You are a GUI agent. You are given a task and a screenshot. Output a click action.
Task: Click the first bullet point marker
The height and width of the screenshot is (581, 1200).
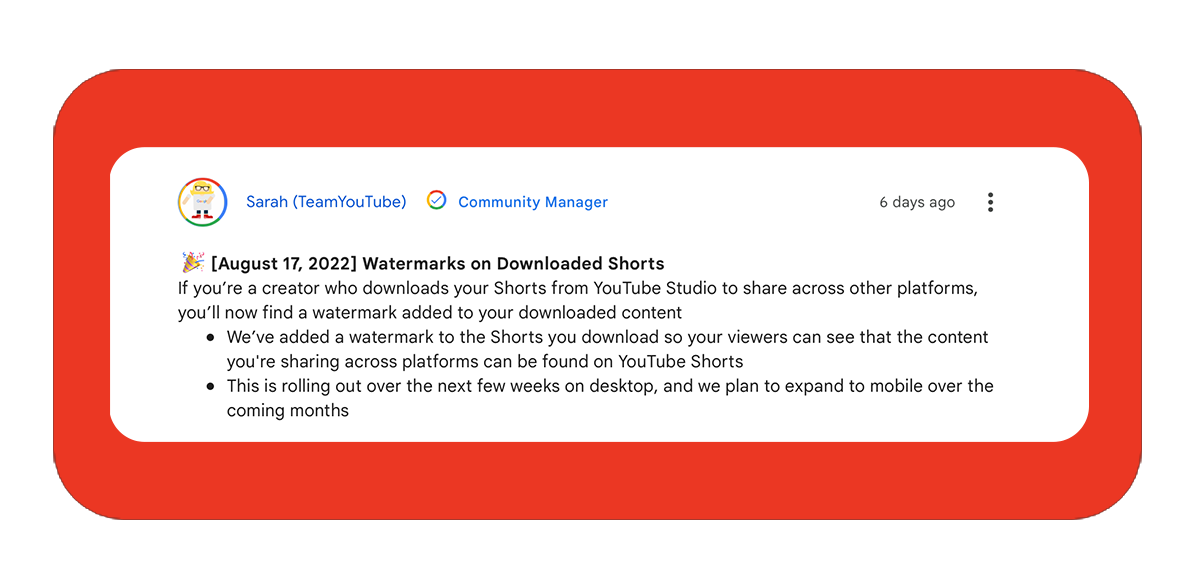pos(210,338)
